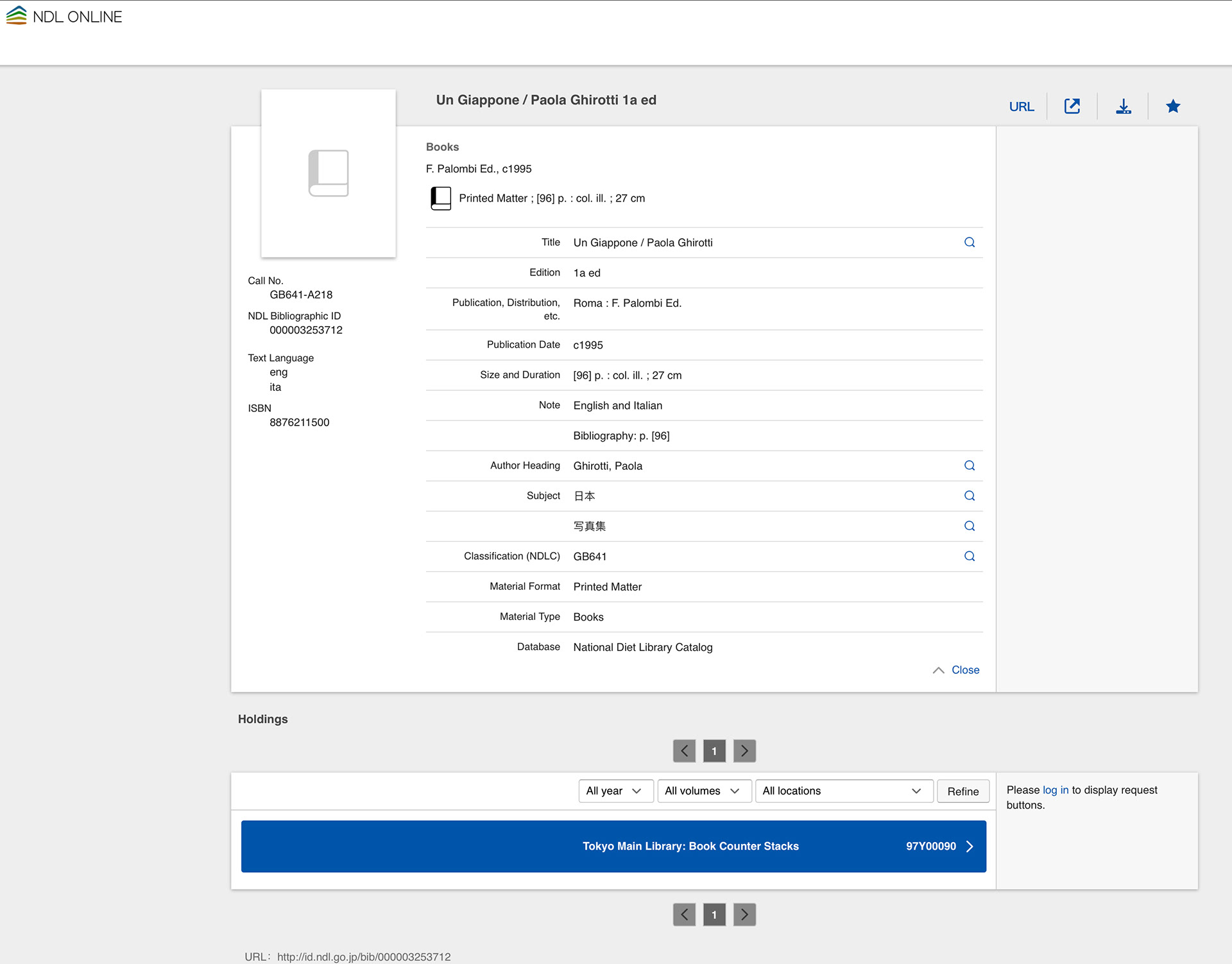Open the All volumes dropdown
This screenshot has height=964, width=1232.
click(703, 791)
